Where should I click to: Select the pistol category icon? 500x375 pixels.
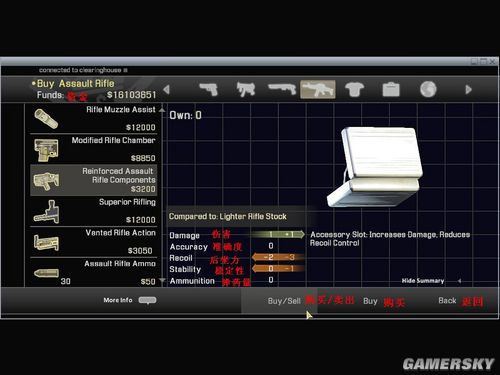pyautogui.click(x=209, y=89)
